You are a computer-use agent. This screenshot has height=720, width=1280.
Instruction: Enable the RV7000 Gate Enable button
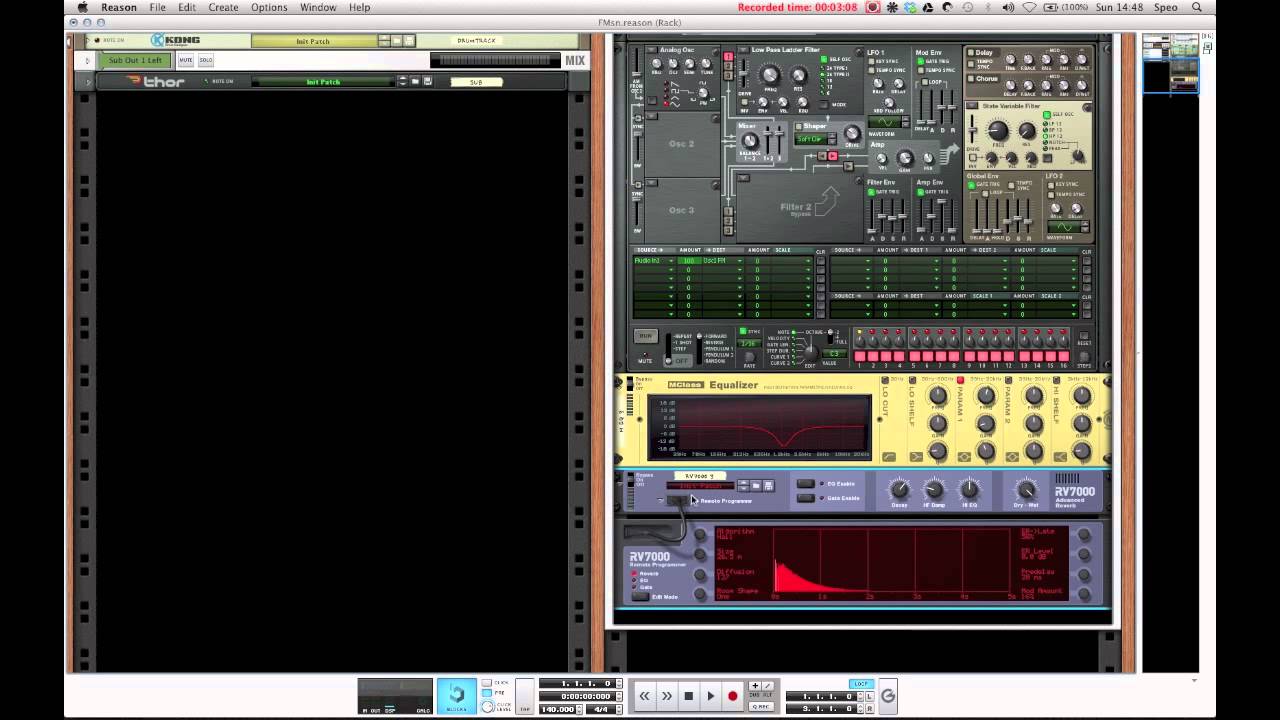805,498
